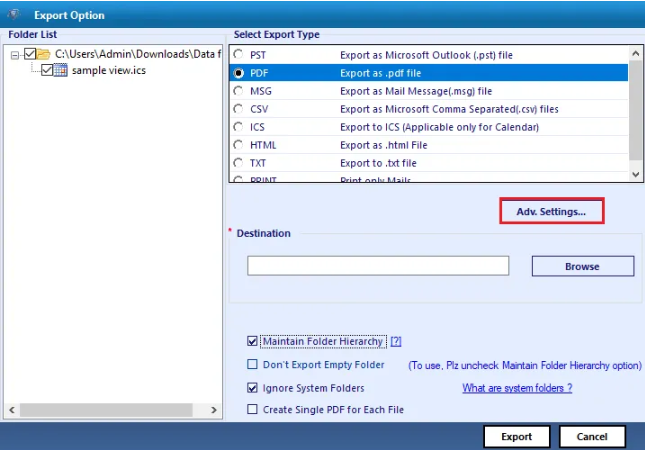Click the Destination path input field

(x=378, y=266)
